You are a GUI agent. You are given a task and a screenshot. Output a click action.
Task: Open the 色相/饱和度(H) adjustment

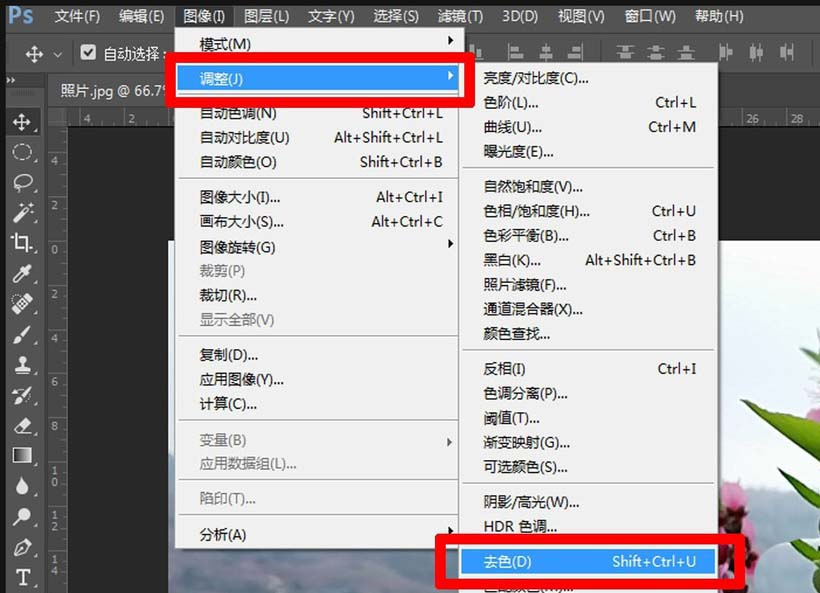coord(545,211)
